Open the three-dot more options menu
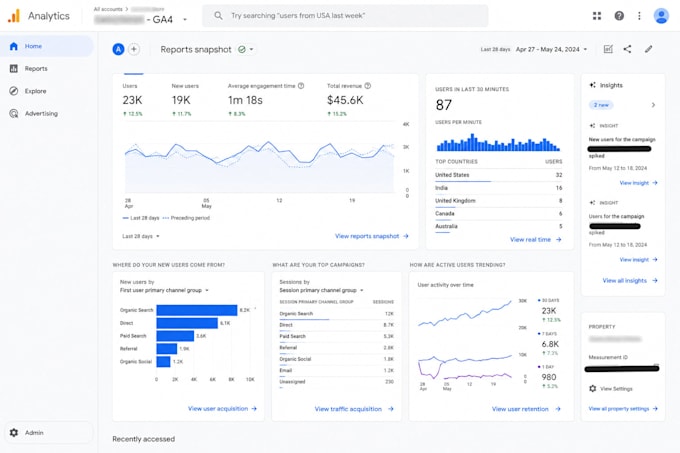Screen dimensions: 680x453 click(639, 16)
